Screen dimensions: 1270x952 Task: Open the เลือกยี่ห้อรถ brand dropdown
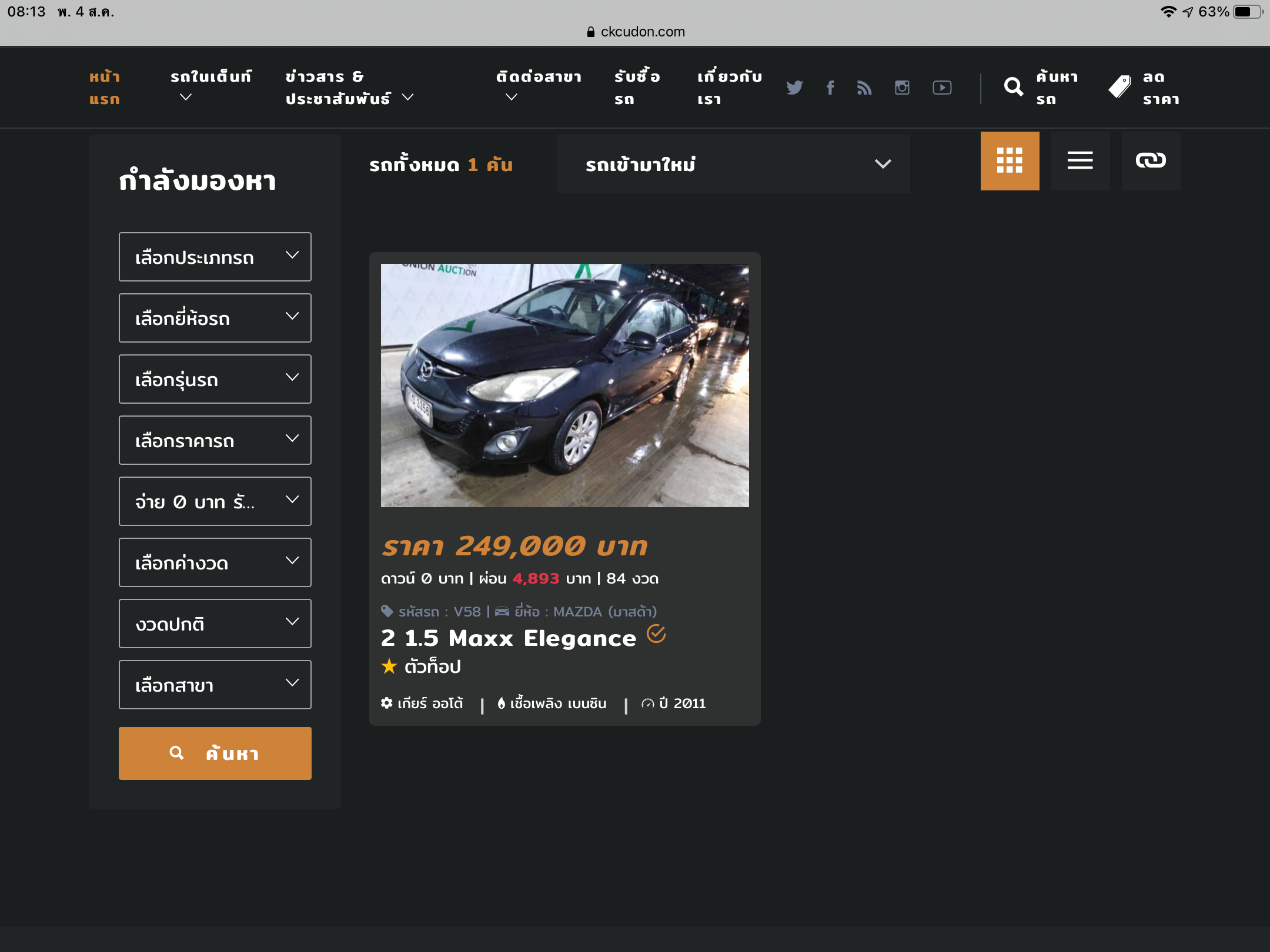pos(215,318)
